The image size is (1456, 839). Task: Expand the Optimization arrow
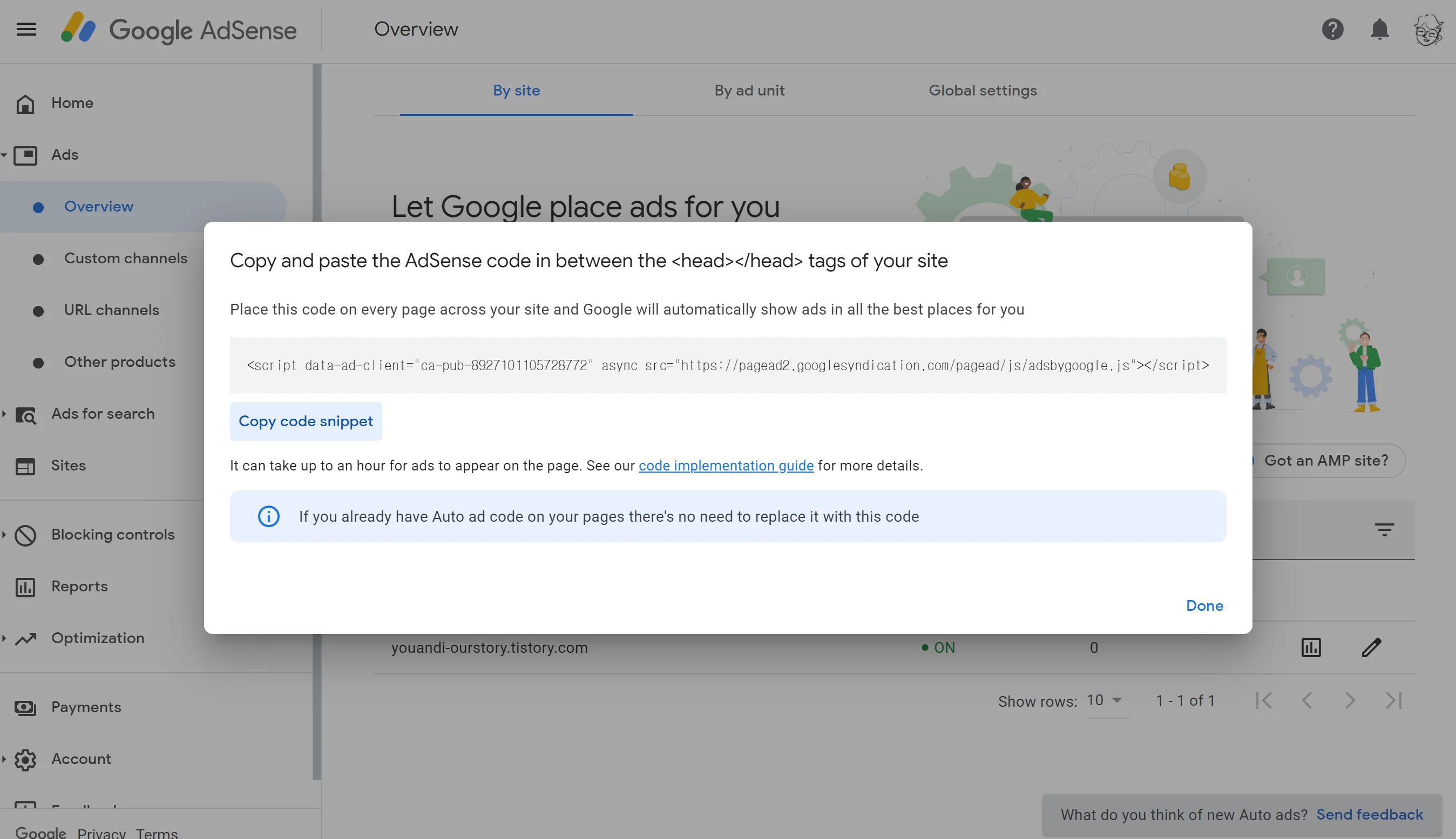pyautogui.click(x=4, y=638)
